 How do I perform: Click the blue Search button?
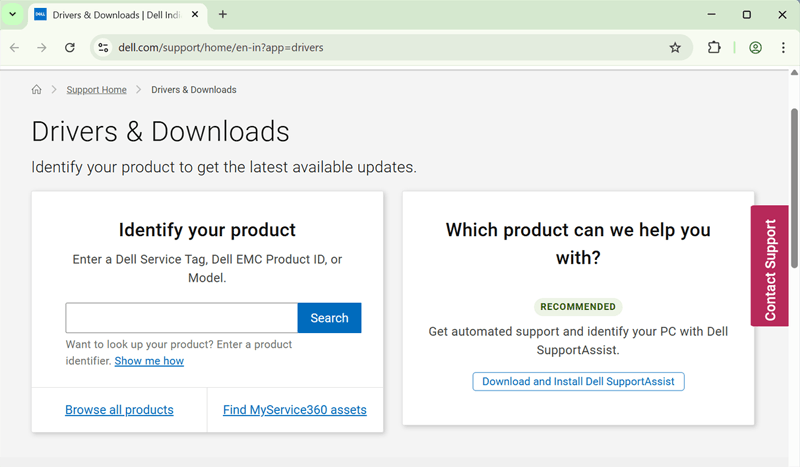[330, 318]
